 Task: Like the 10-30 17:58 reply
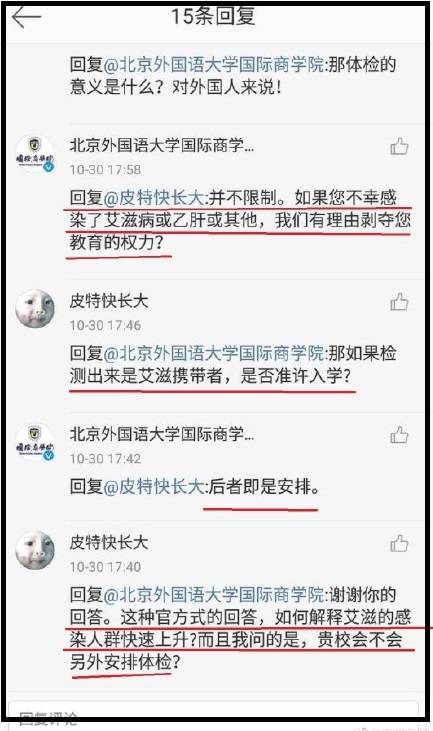(x=399, y=146)
